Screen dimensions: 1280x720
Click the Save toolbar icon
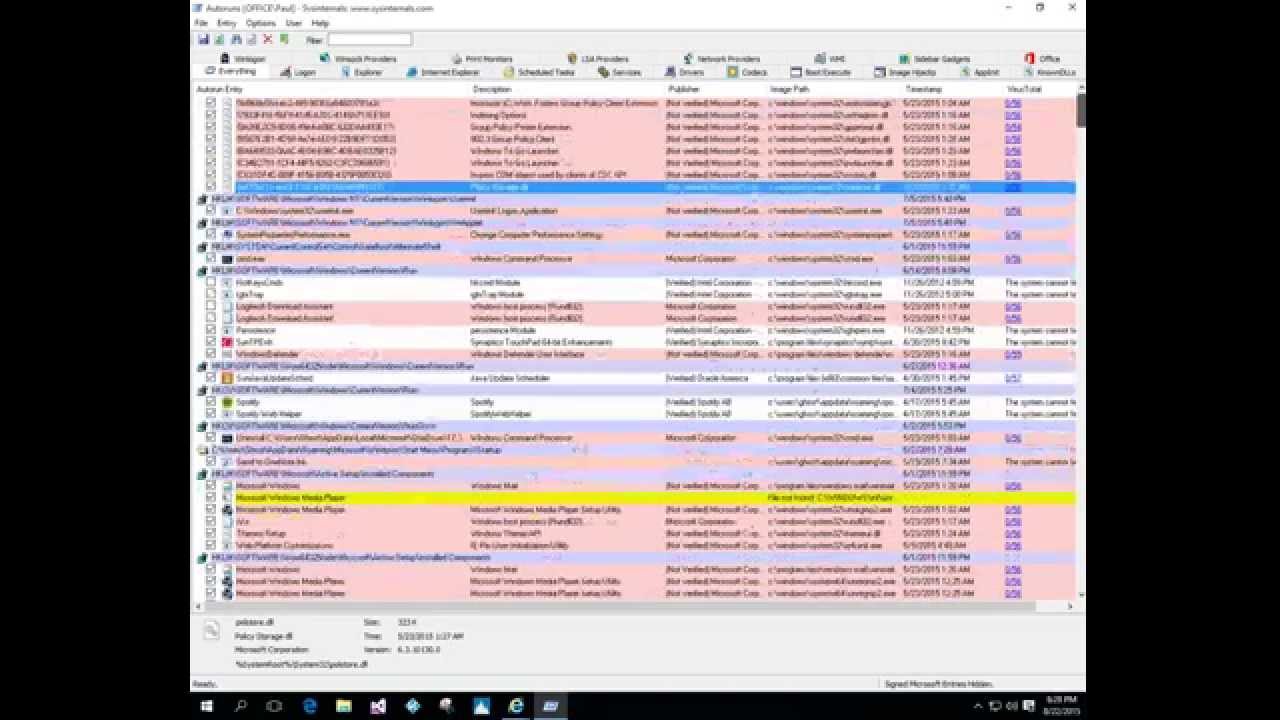[x=203, y=39]
